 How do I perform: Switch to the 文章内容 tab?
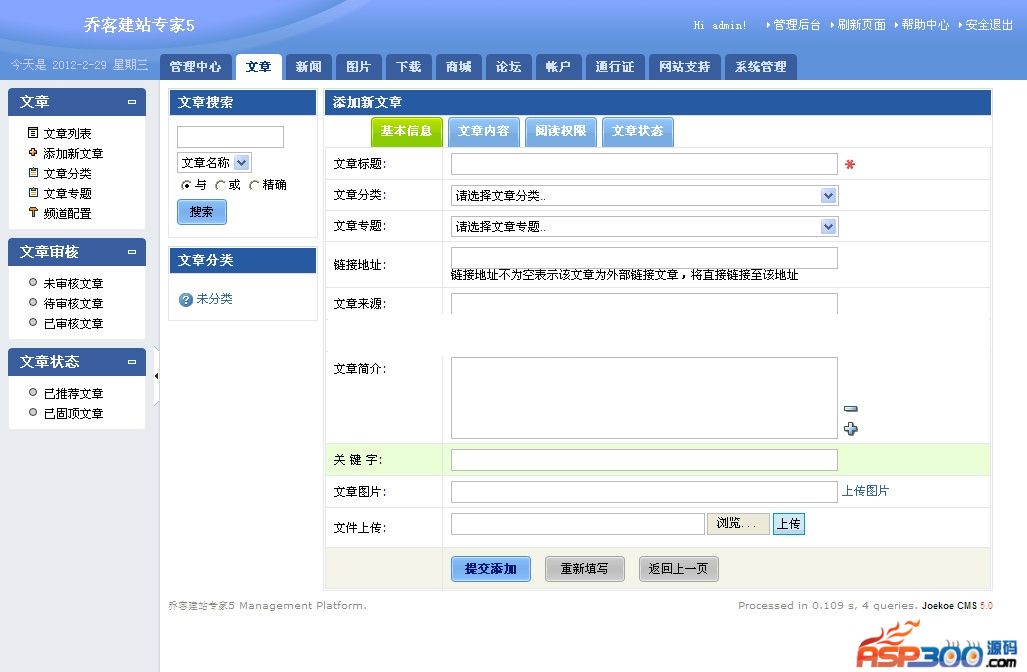click(x=483, y=131)
